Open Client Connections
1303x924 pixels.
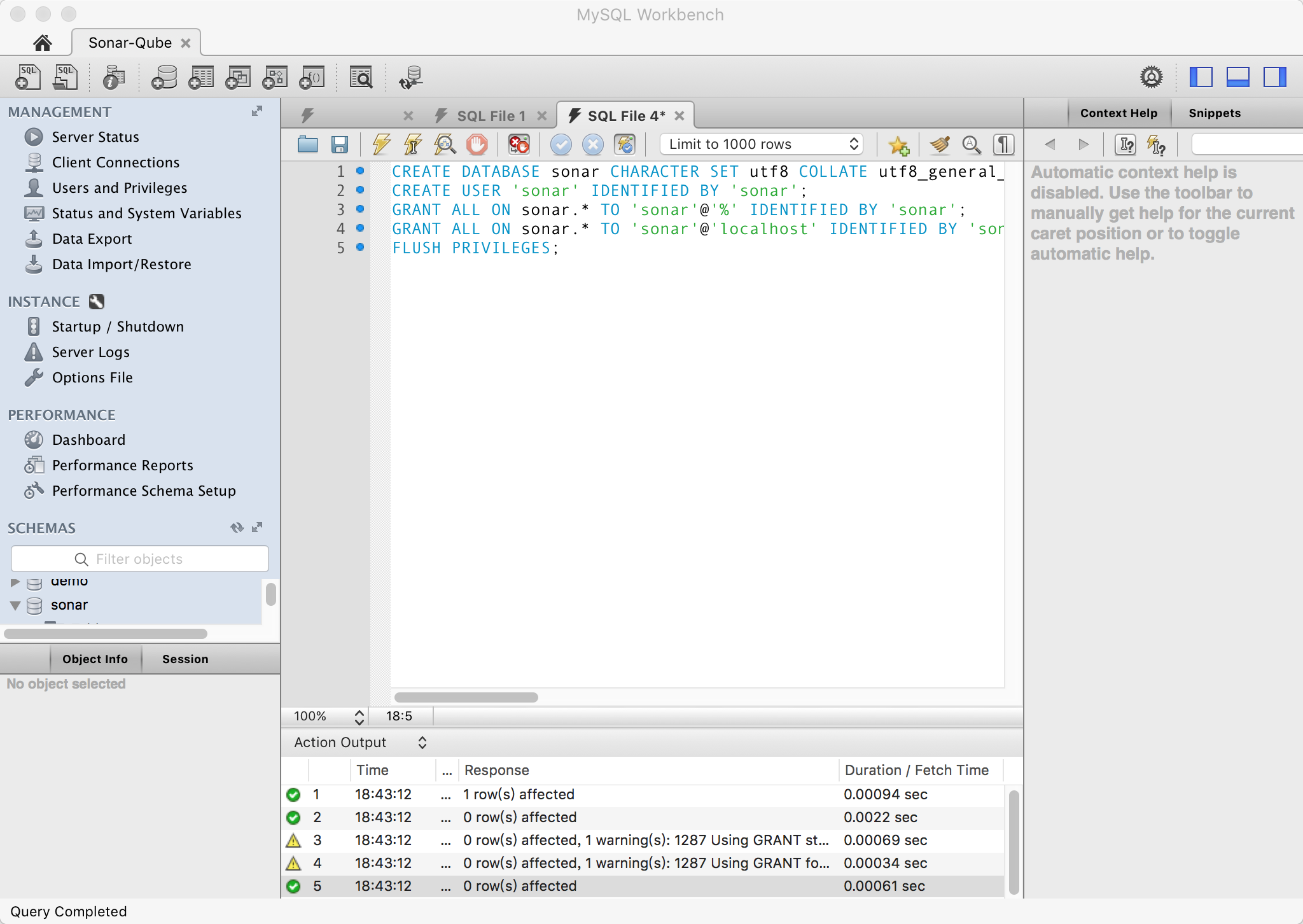(116, 163)
